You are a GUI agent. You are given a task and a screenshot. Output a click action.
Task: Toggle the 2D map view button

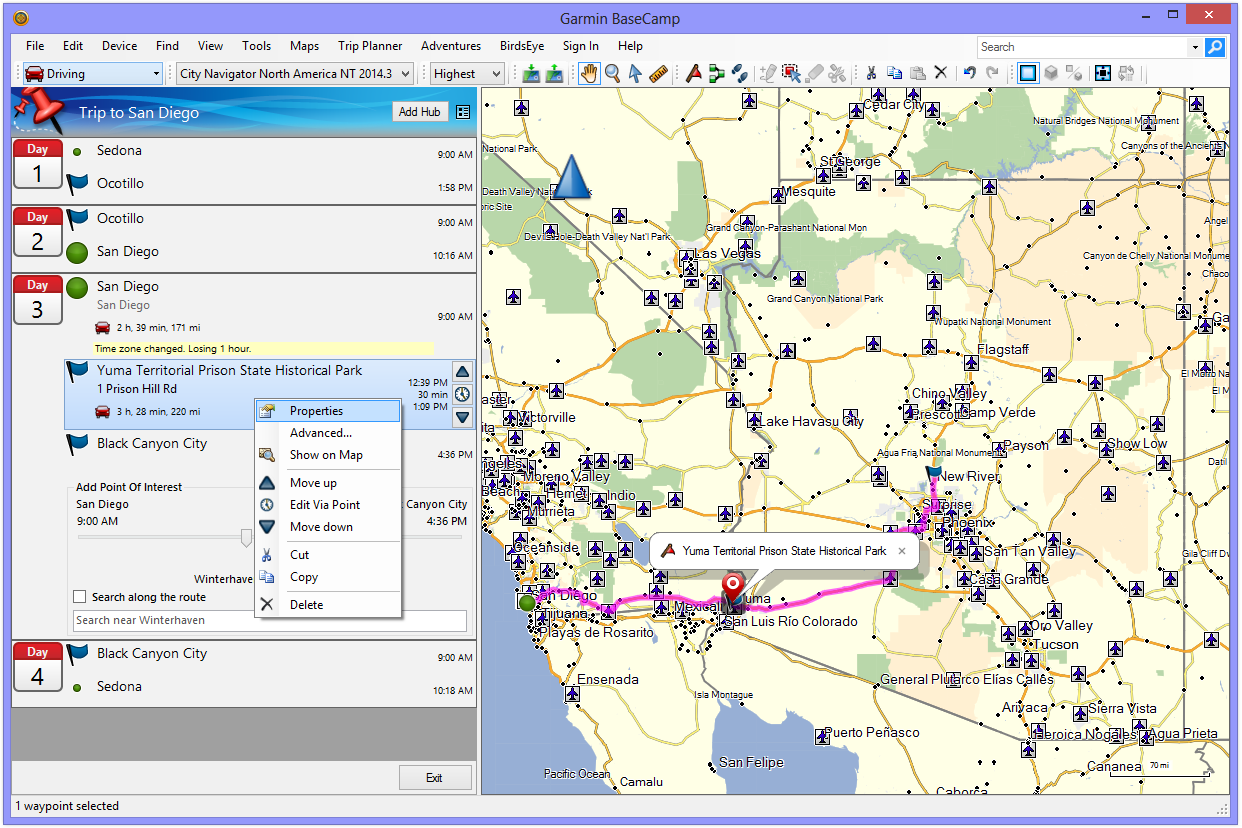(1028, 73)
